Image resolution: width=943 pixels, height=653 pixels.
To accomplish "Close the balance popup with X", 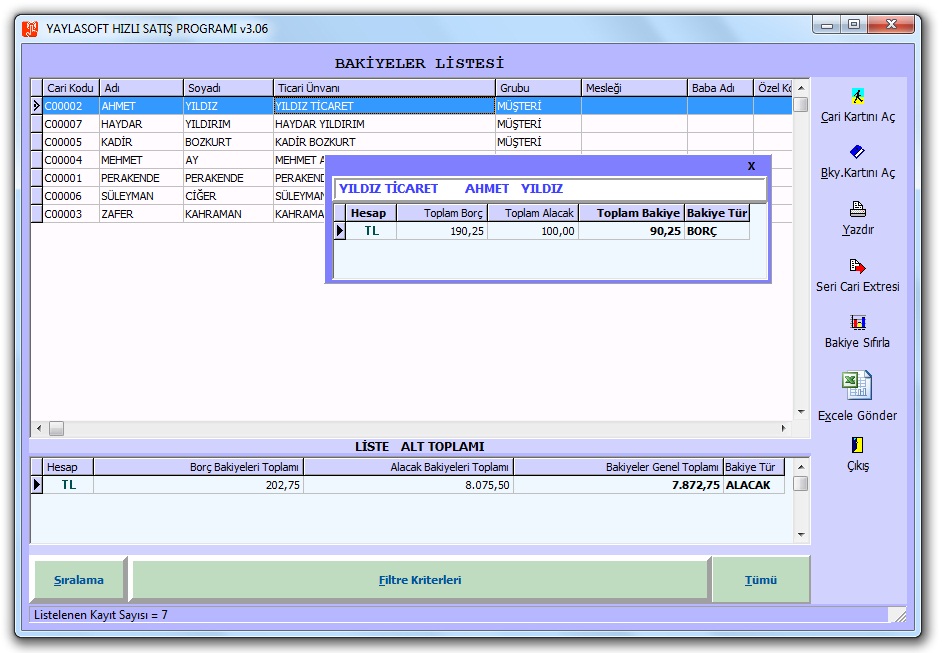I will pos(751,166).
